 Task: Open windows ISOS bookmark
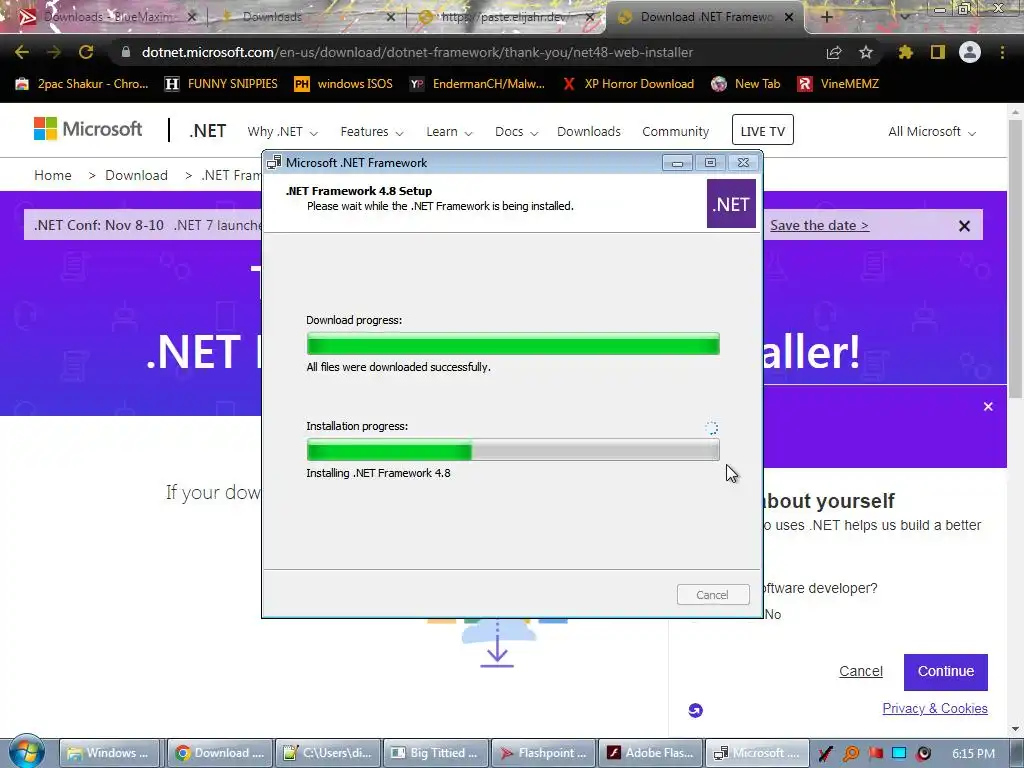pos(344,84)
